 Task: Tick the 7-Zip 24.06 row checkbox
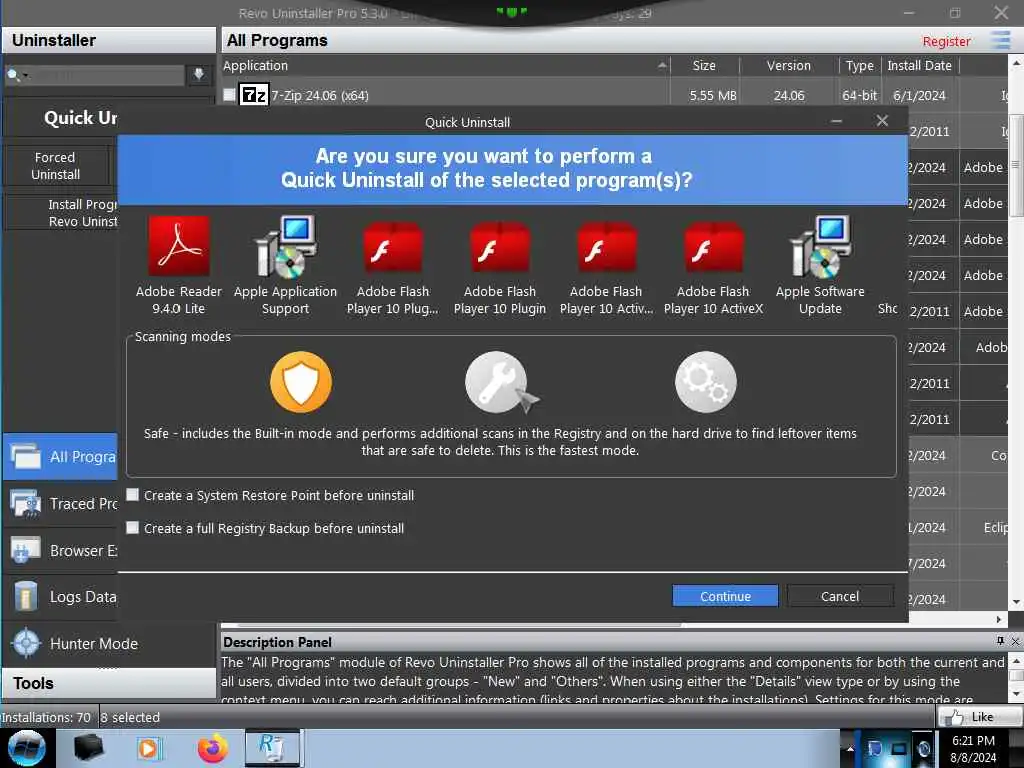229,95
